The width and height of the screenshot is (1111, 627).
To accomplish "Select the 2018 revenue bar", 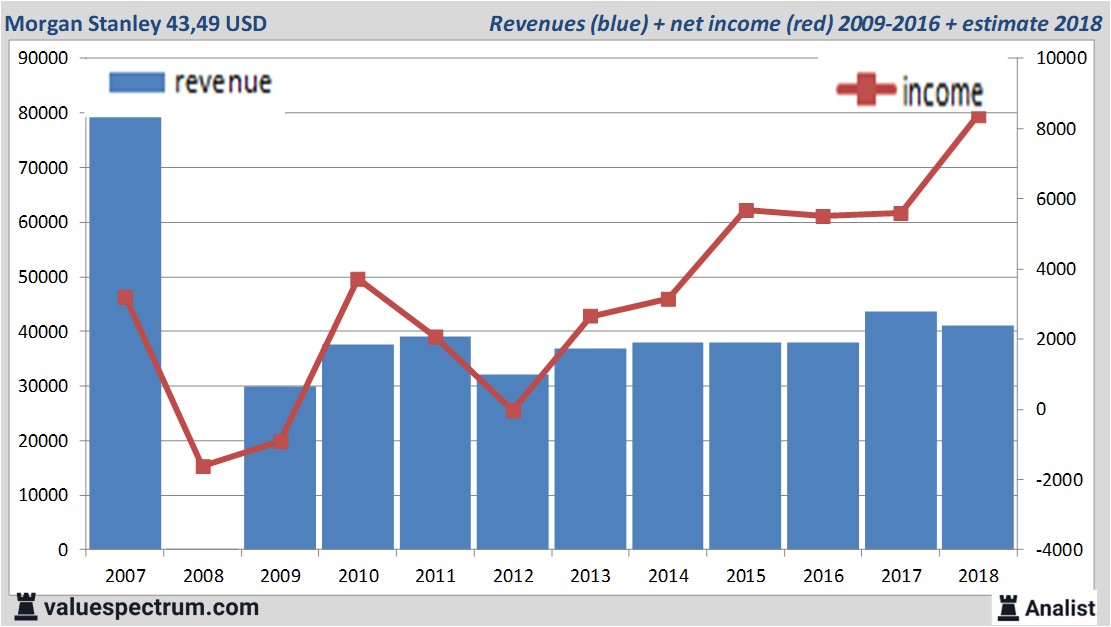I will [x=978, y=437].
